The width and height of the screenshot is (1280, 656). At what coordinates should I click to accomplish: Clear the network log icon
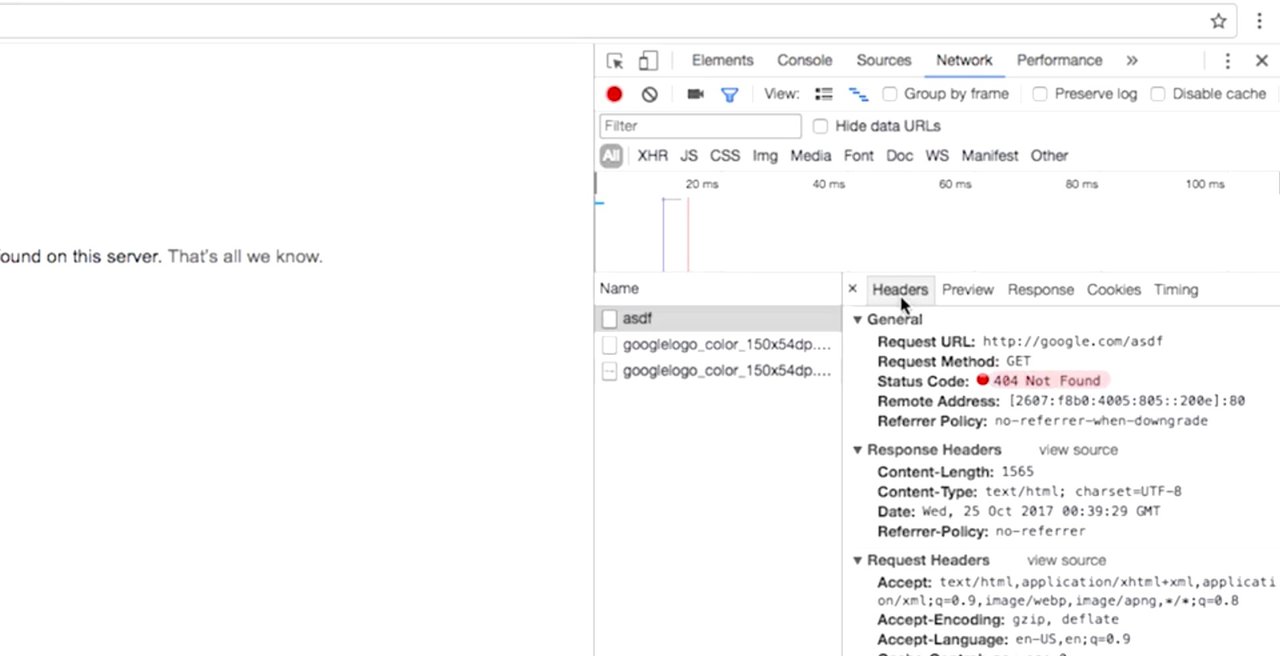(x=650, y=94)
